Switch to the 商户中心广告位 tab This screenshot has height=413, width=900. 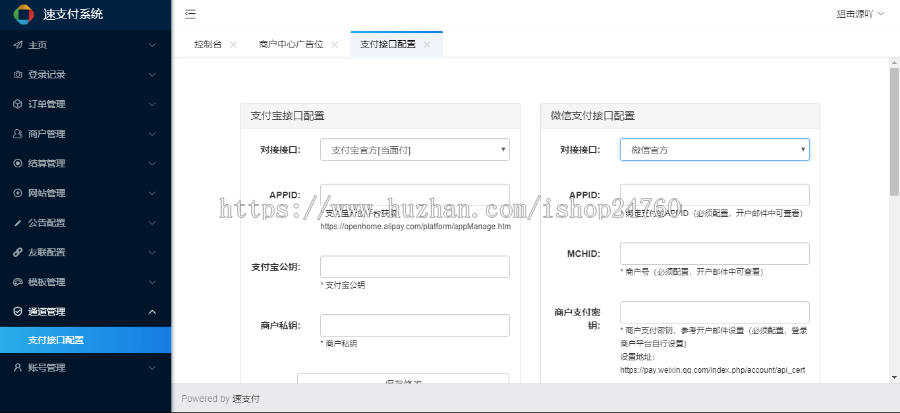click(x=291, y=45)
